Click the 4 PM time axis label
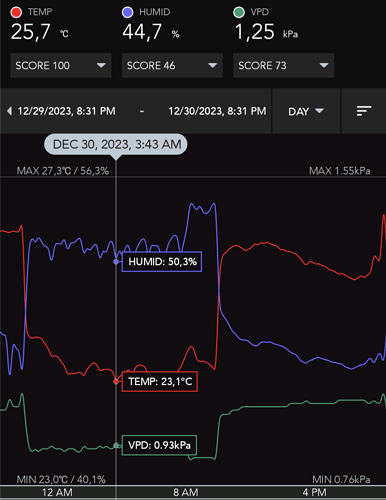The height and width of the screenshot is (500, 386). pos(314,492)
